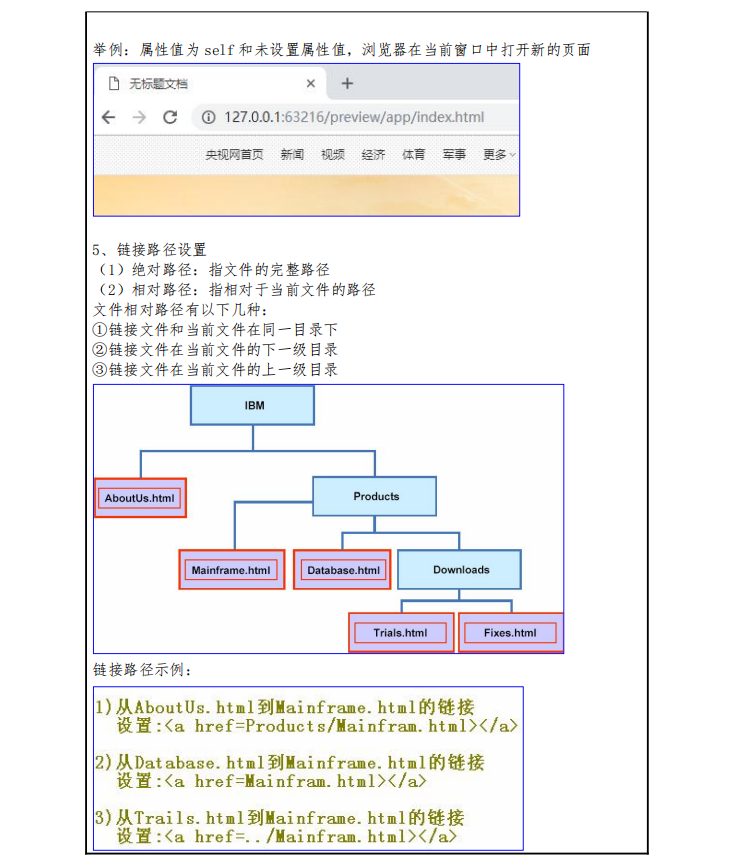Go to 新闻 in navigation bar
Viewport: 752px width, 866px height.
(x=292, y=155)
